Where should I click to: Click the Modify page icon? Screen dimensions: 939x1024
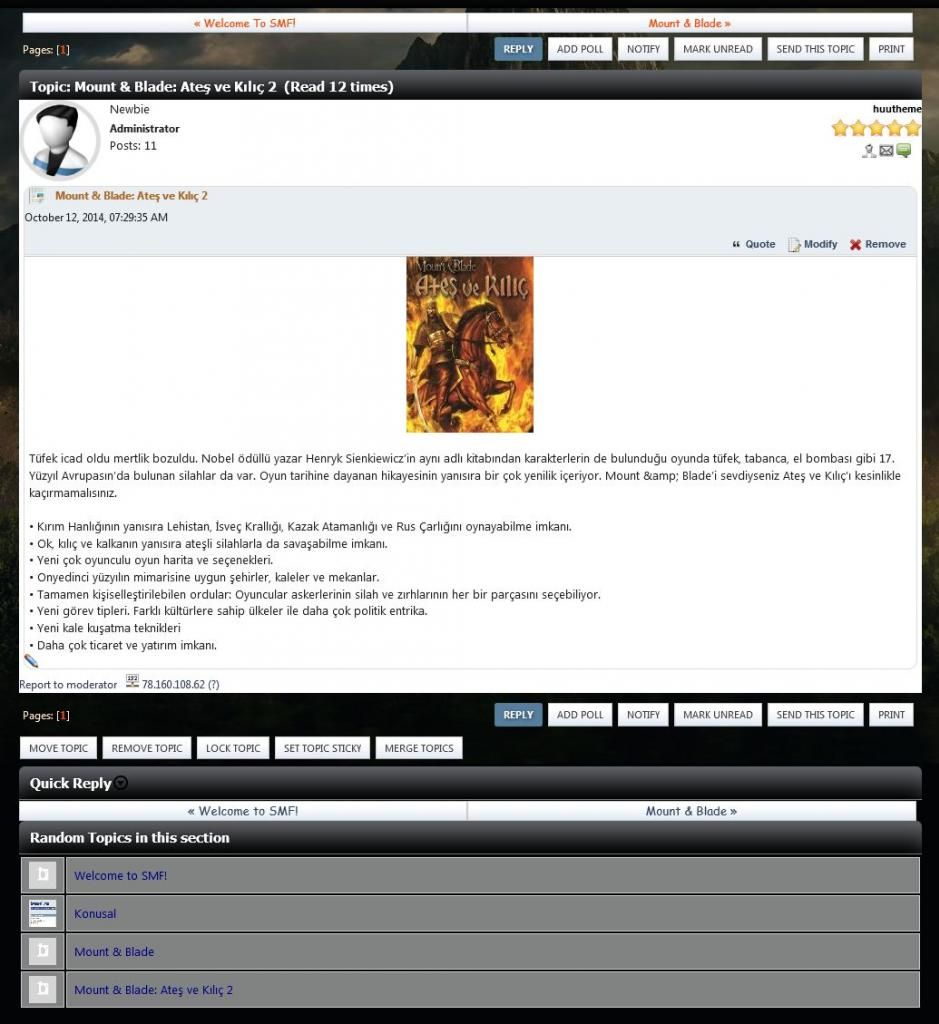tap(794, 244)
